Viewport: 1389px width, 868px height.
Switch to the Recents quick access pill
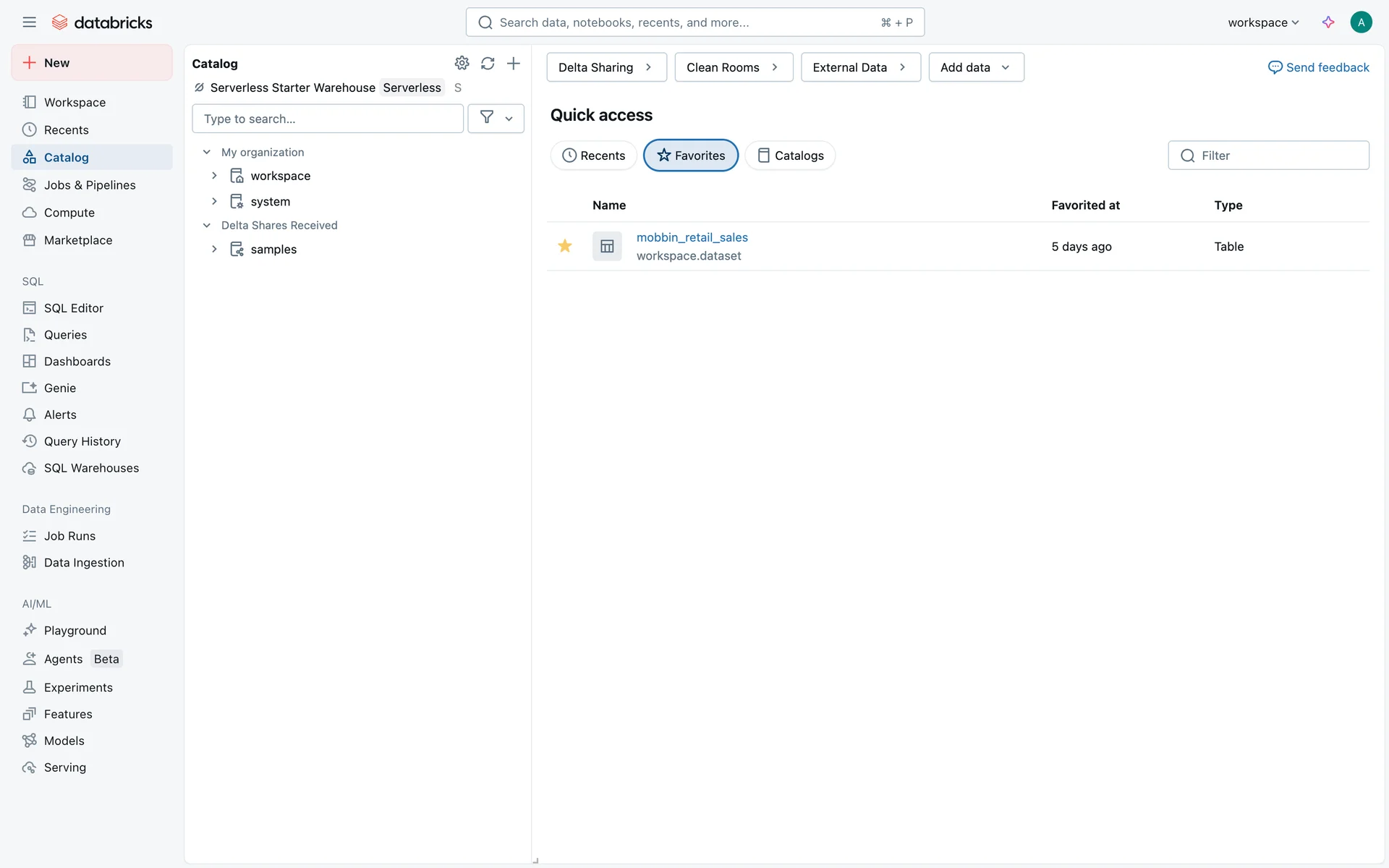pos(593,156)
